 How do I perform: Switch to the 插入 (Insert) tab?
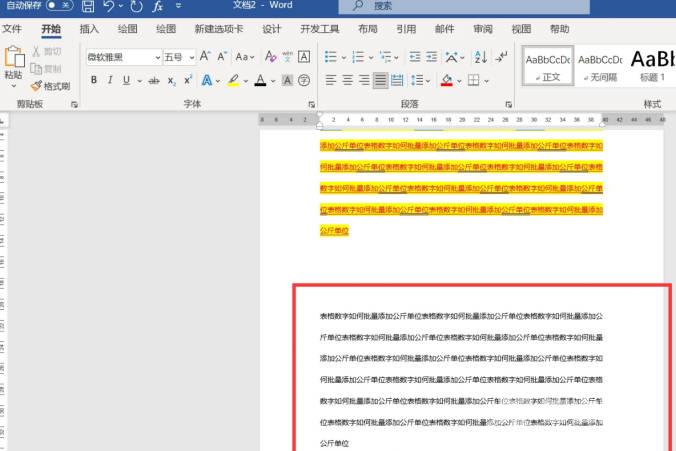coord(89,29)
